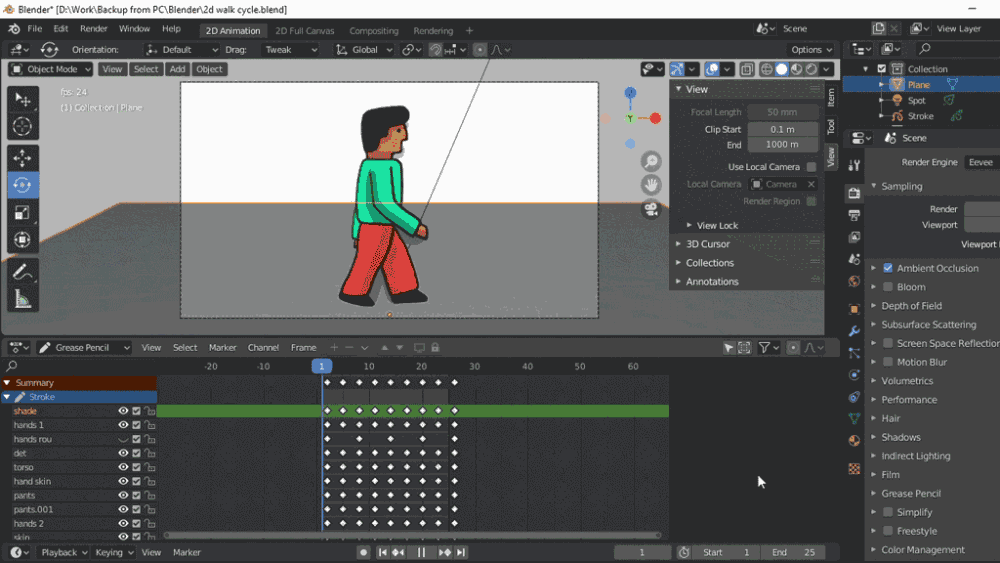This screenshot has width=1000, height=563.
Task: Switch to Compositing workspace tab
Action: [x=374, y=31]
